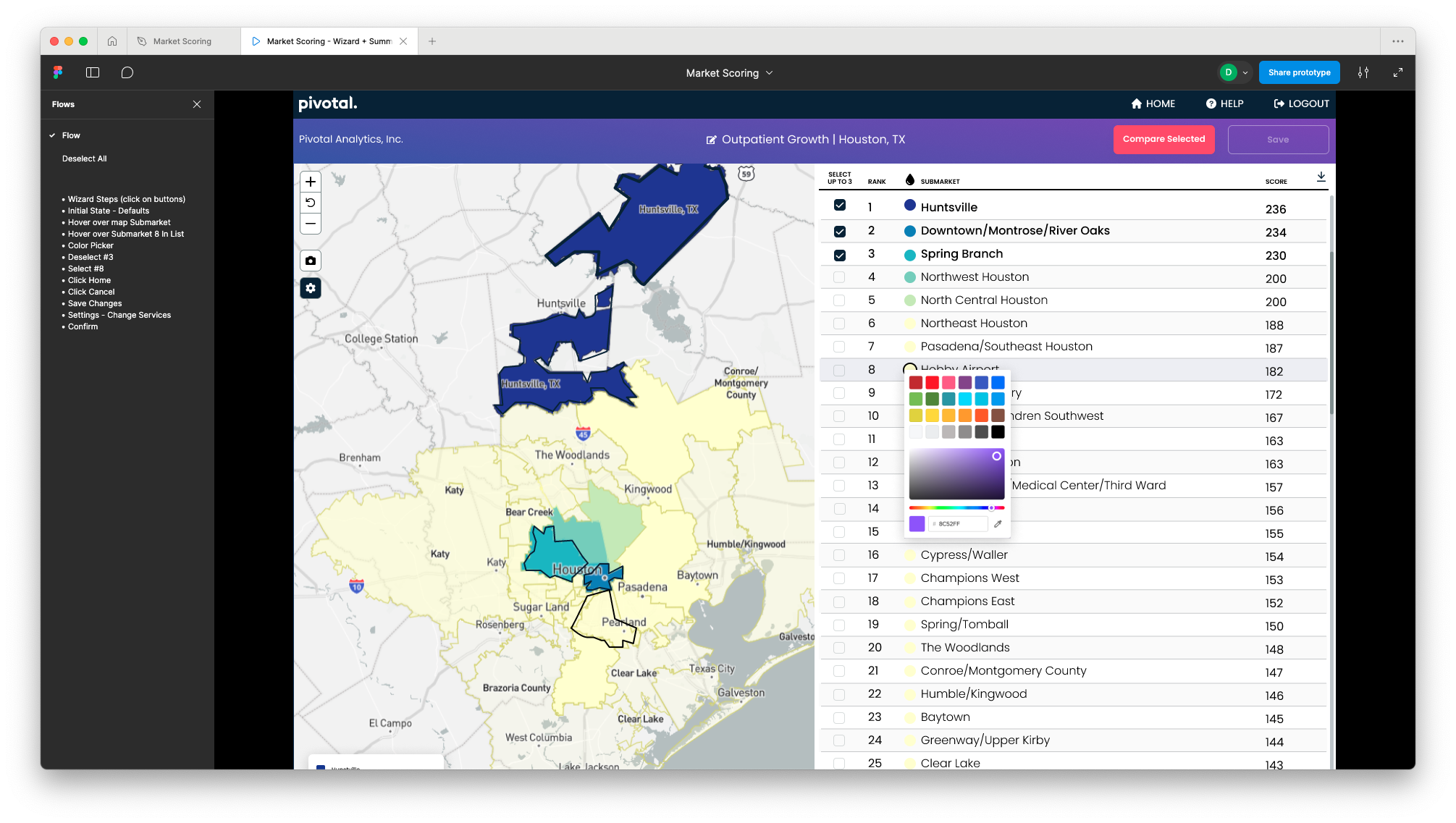Image resolution: width=1456 pixels, height=823 pixels.
Task: Open the Figma comment bubble icon
Action: (127, 72)
